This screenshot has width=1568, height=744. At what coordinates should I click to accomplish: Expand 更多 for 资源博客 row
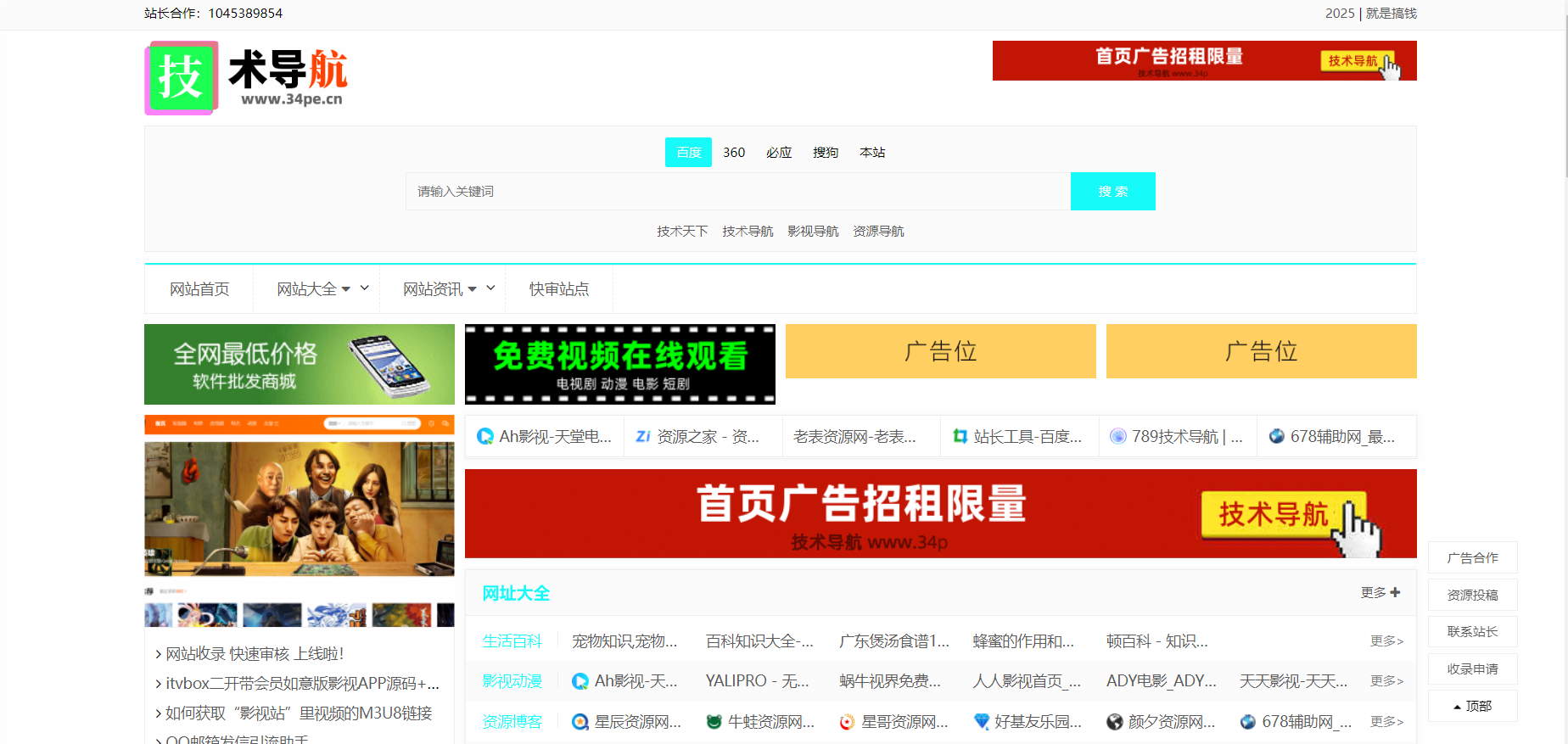point(1386,722)
